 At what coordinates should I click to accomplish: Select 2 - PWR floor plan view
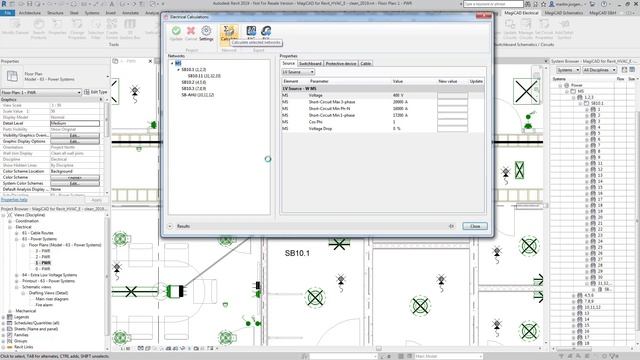[43, 257]
